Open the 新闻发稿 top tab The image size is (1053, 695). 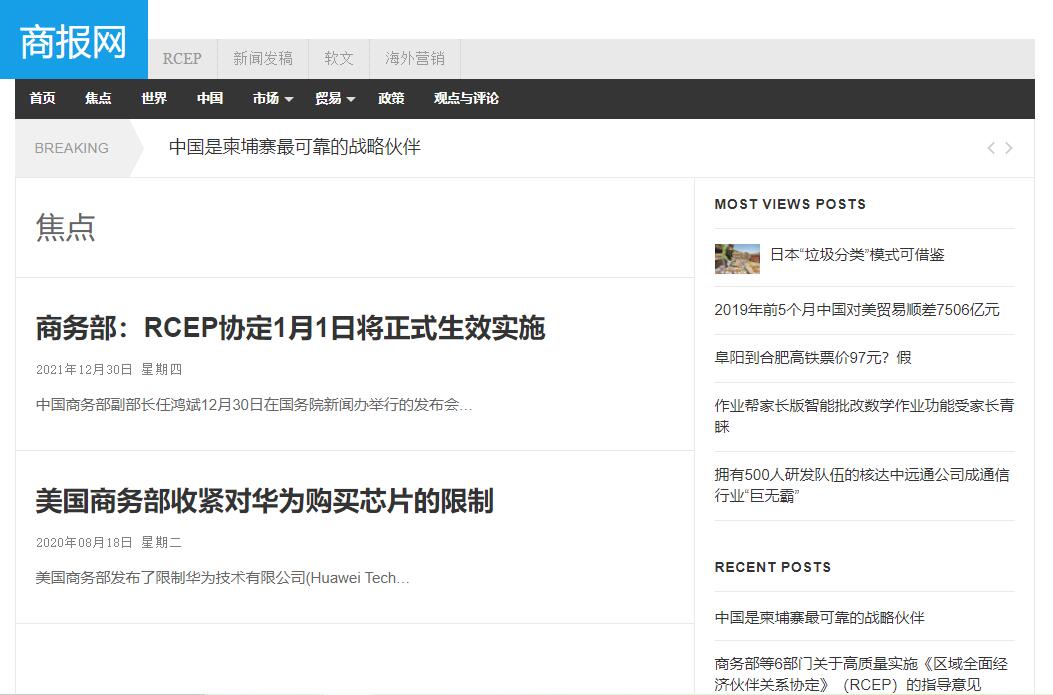point(263,58)
